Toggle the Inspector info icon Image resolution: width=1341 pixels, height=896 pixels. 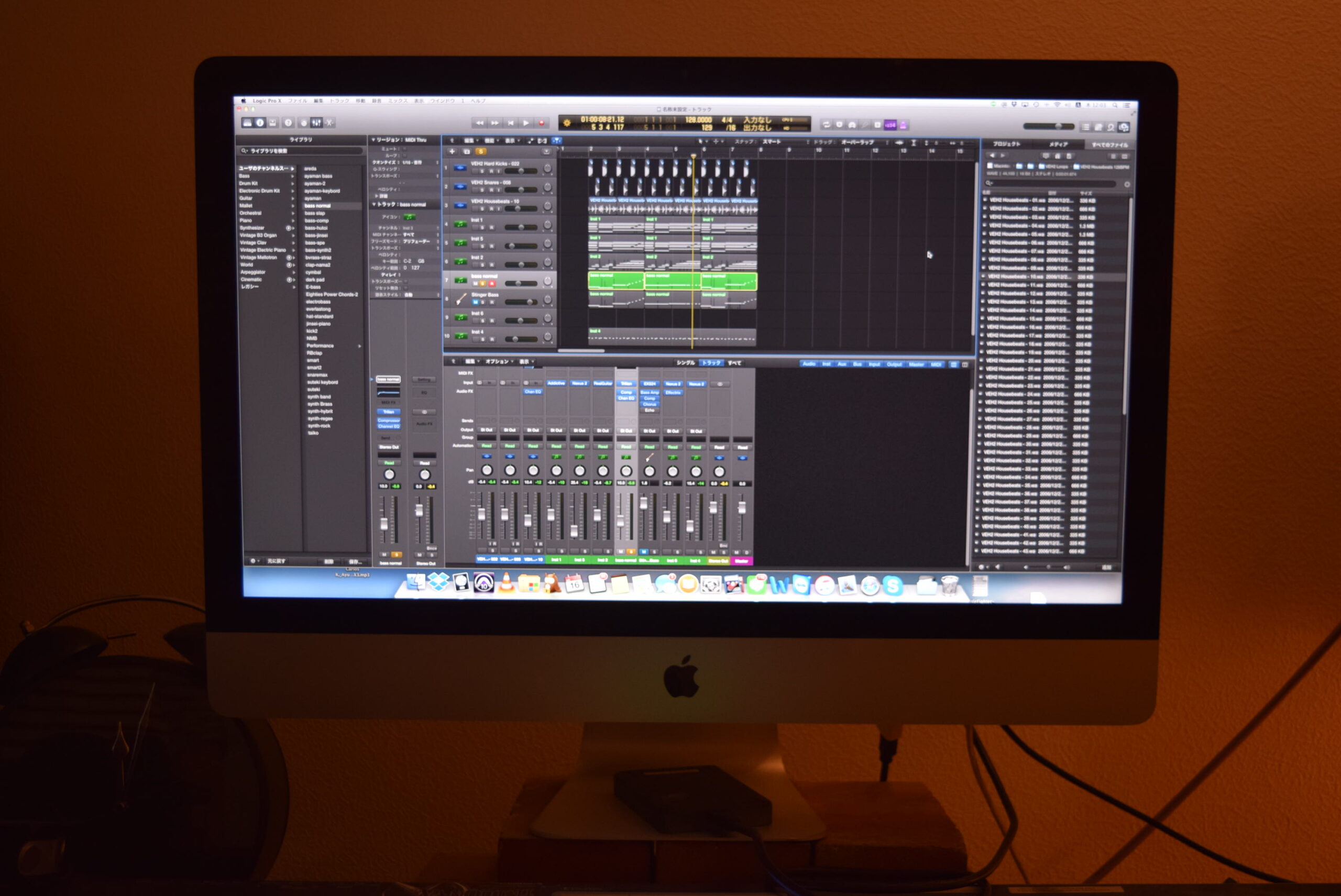[259, 123]
